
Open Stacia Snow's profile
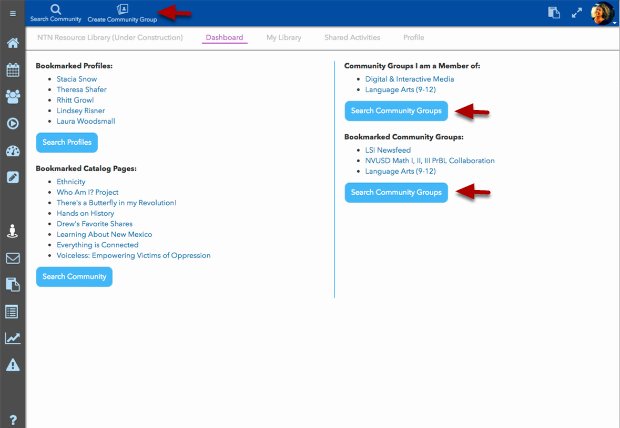[77, 79]
